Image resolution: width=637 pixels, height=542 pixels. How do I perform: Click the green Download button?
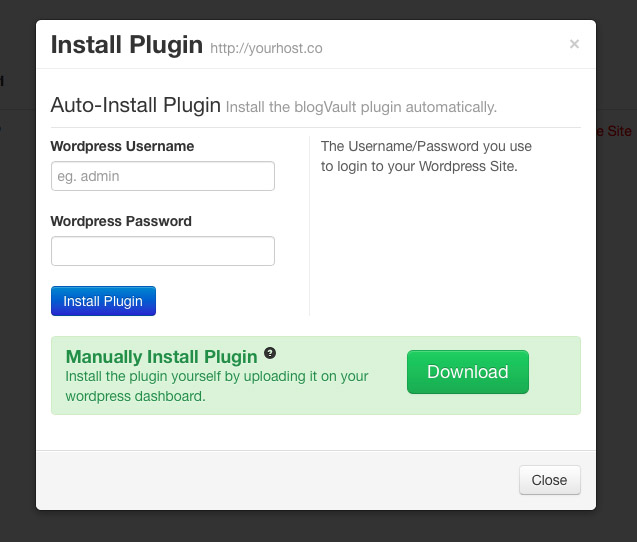pyautogui.click(x=468, y=372)
